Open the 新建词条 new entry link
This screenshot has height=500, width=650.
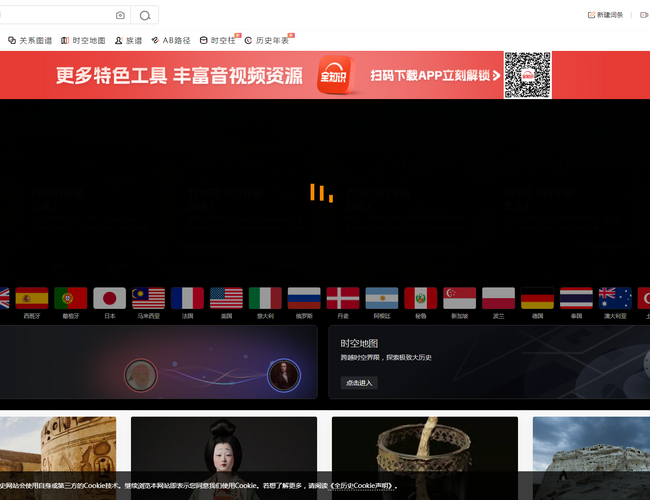605,15
